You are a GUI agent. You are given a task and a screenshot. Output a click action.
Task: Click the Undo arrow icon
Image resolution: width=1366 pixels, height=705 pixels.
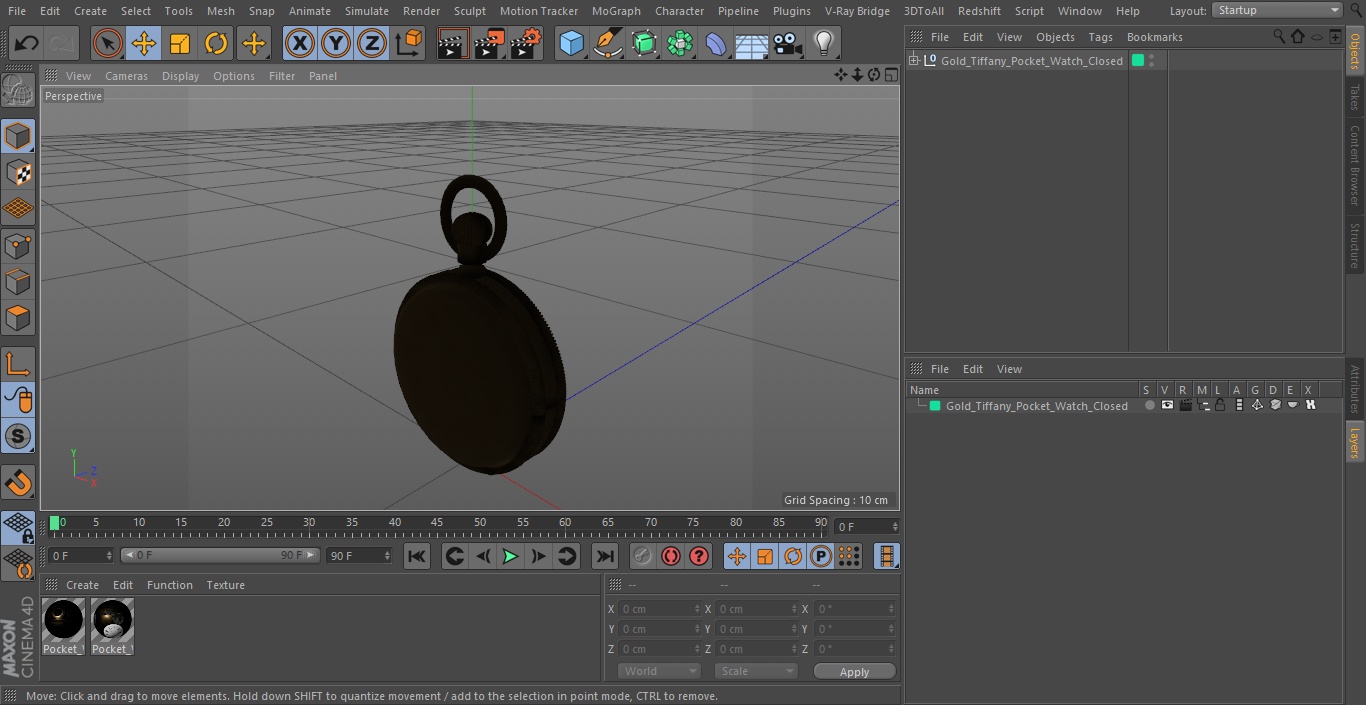(27, 44)
